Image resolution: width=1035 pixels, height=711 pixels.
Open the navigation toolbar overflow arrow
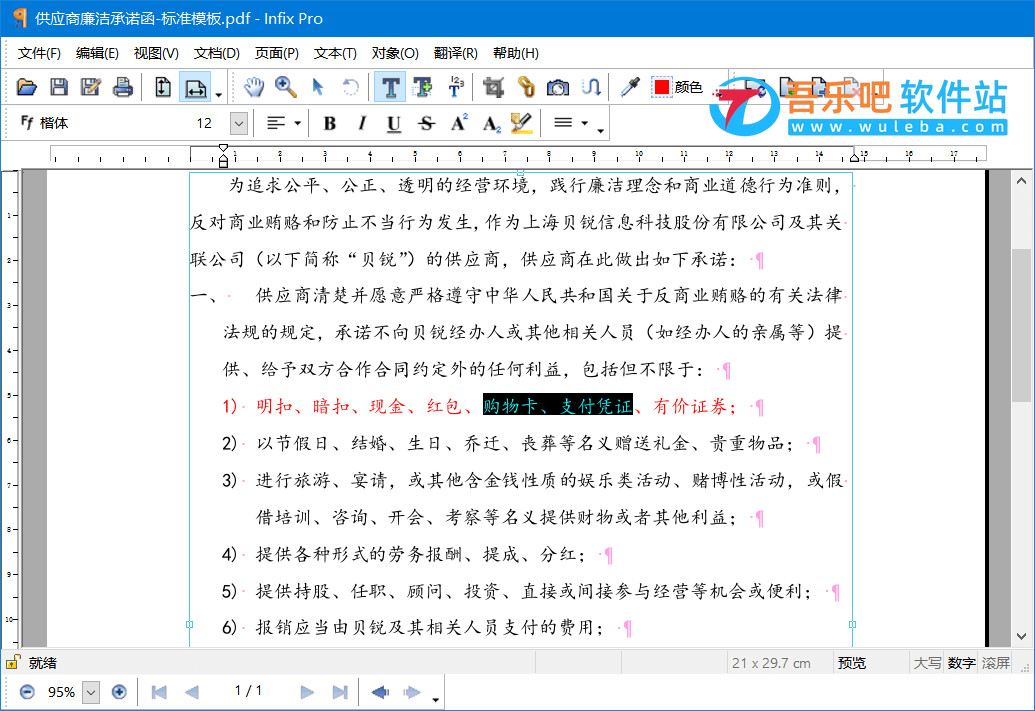click(435, 700)
